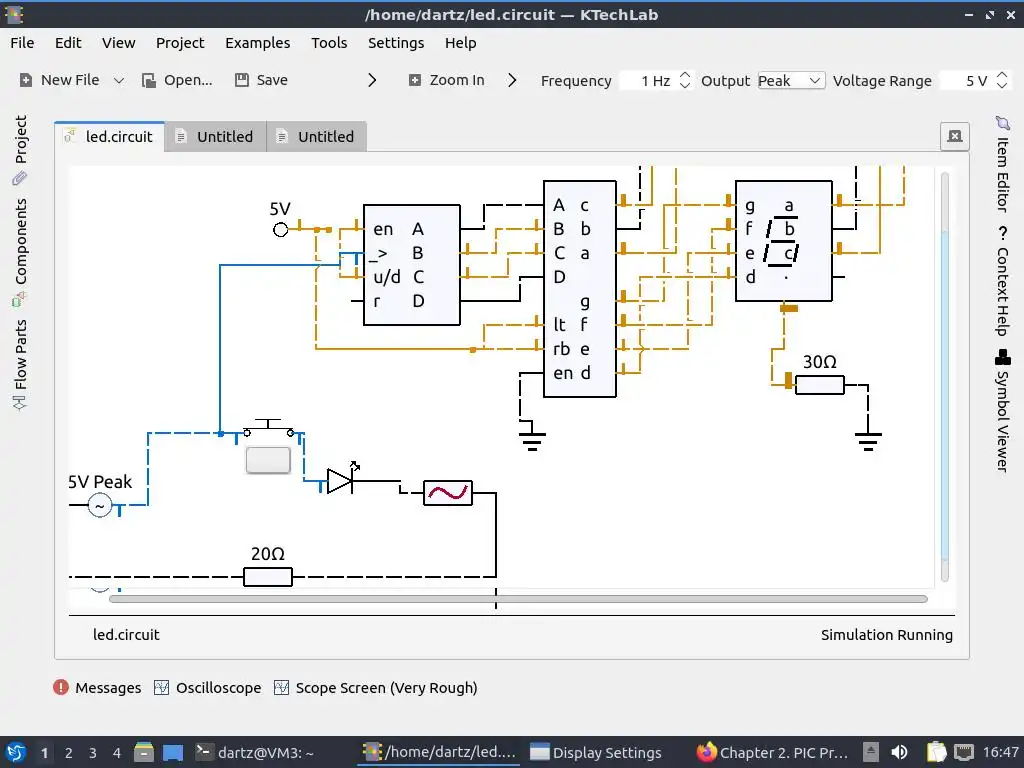The image size is (1024, 768).
Task: Click the New File button
Action: [59, 80]
